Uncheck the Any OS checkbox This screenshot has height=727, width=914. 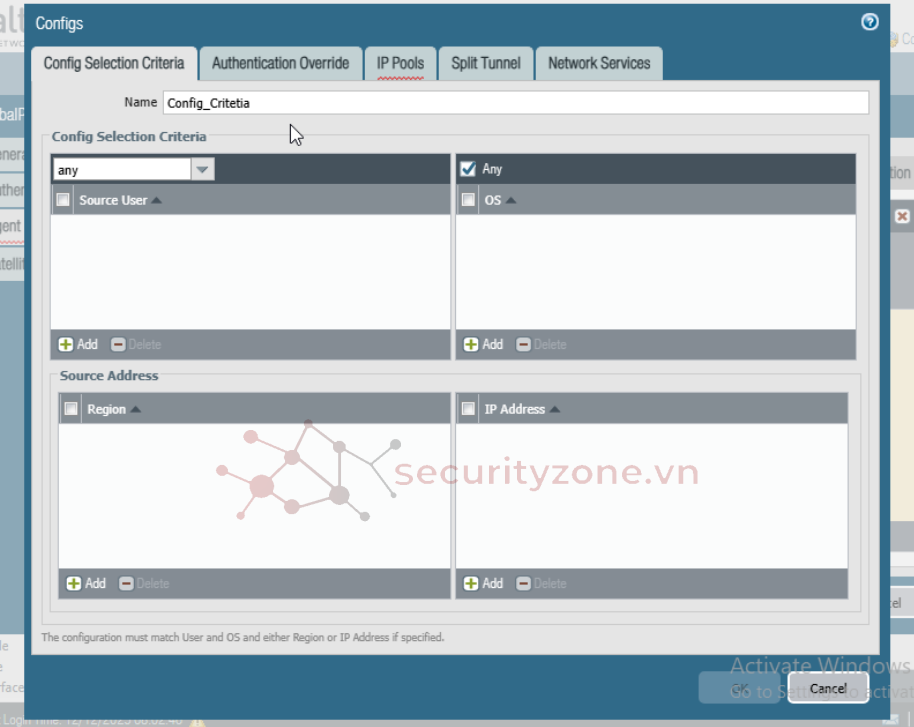pyautogui.click(x=468, y=169)
